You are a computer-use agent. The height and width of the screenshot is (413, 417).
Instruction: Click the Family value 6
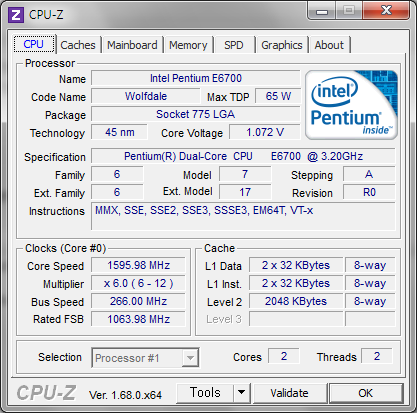coord(117,174)
